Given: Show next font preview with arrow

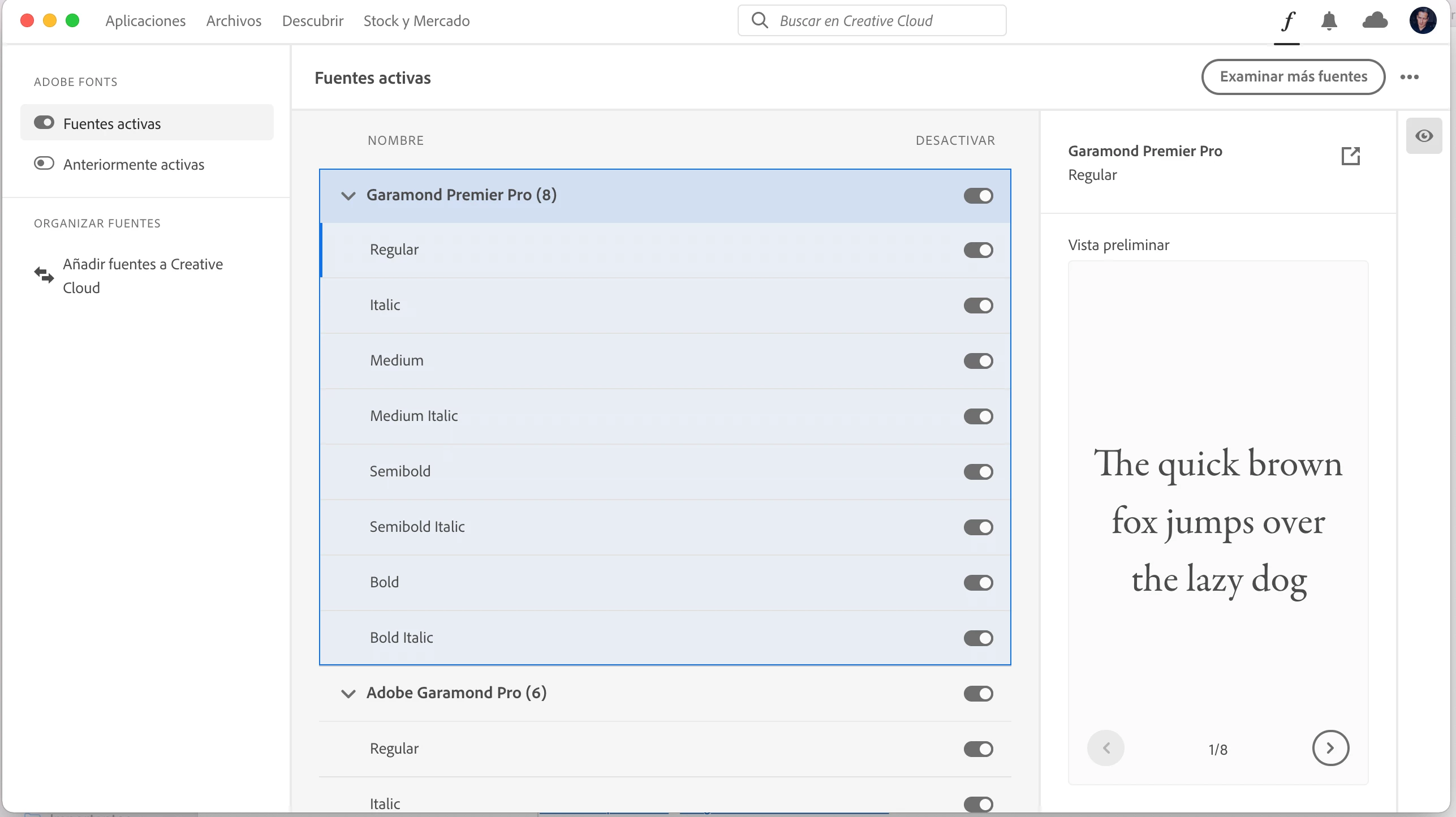Looking at the screenshot, I should pos(1330,748).
